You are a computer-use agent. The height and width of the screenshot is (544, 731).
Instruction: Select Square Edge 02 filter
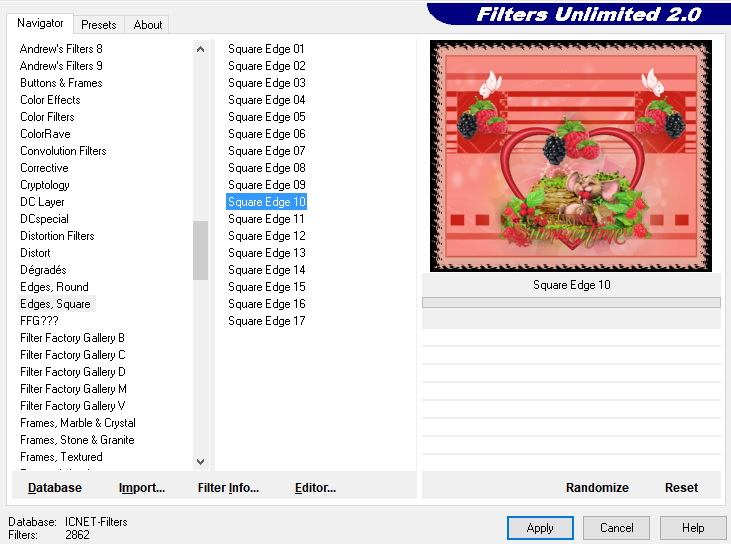click(x=266, y=66)
